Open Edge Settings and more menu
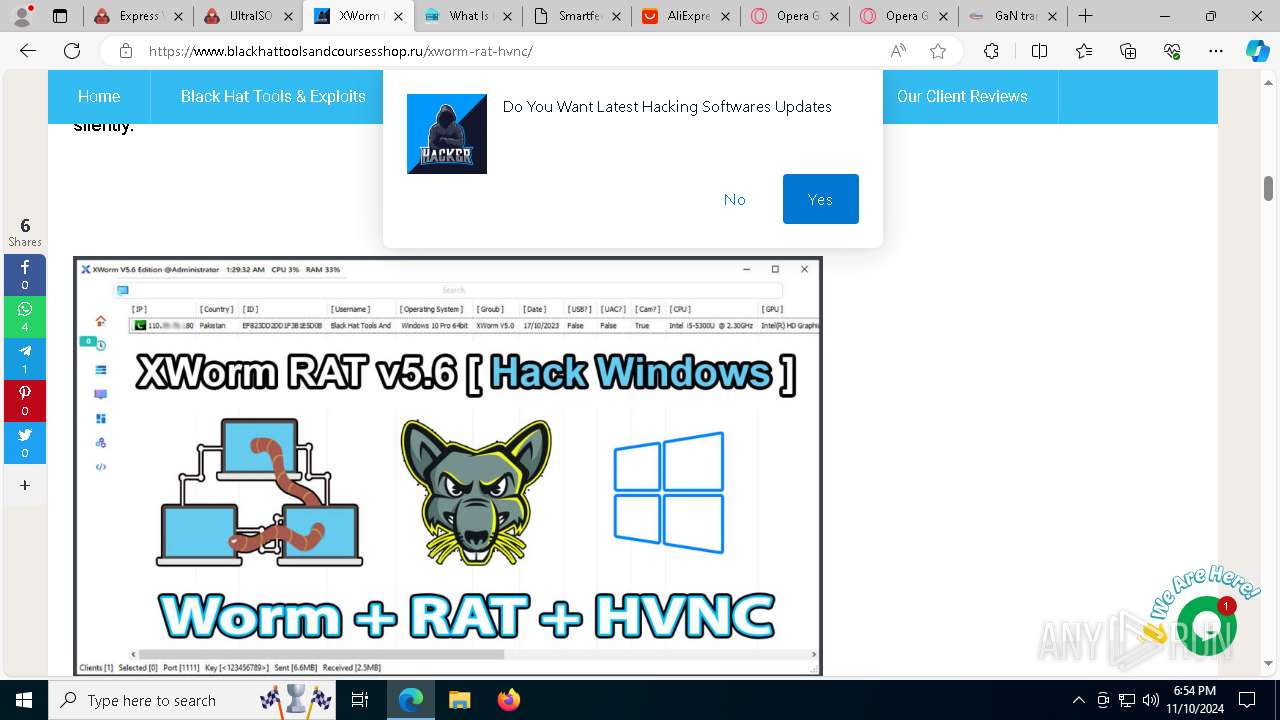The width and height of the screenshot is (1280, 720). 1216,51
